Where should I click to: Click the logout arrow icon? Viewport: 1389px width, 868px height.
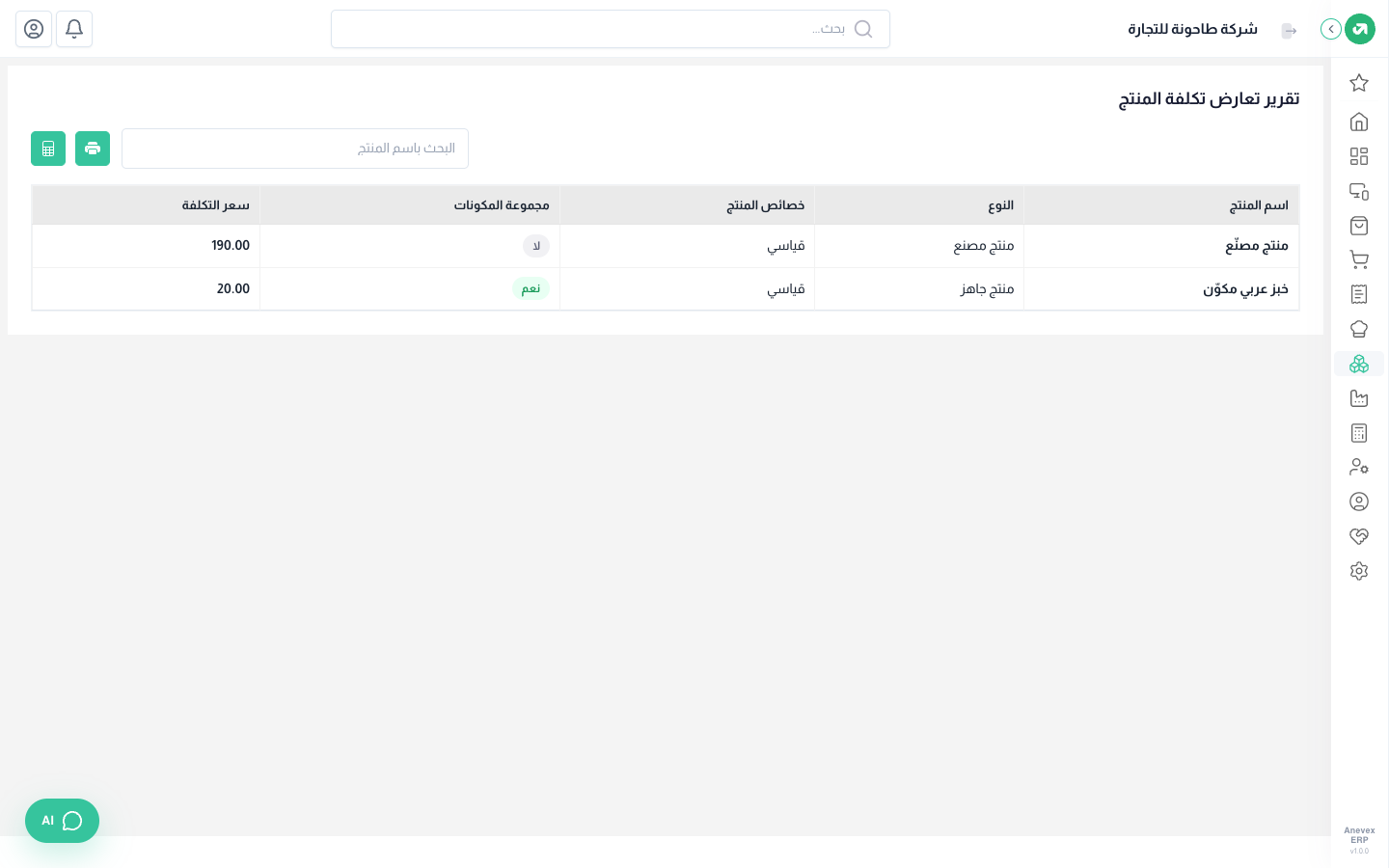(x=1290, y=31)
